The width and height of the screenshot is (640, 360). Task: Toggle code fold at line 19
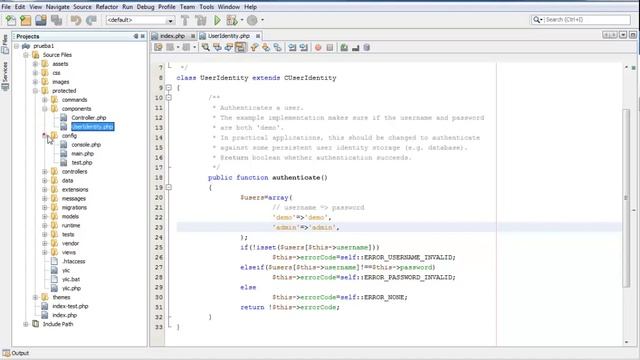click(x=169, y=187)
